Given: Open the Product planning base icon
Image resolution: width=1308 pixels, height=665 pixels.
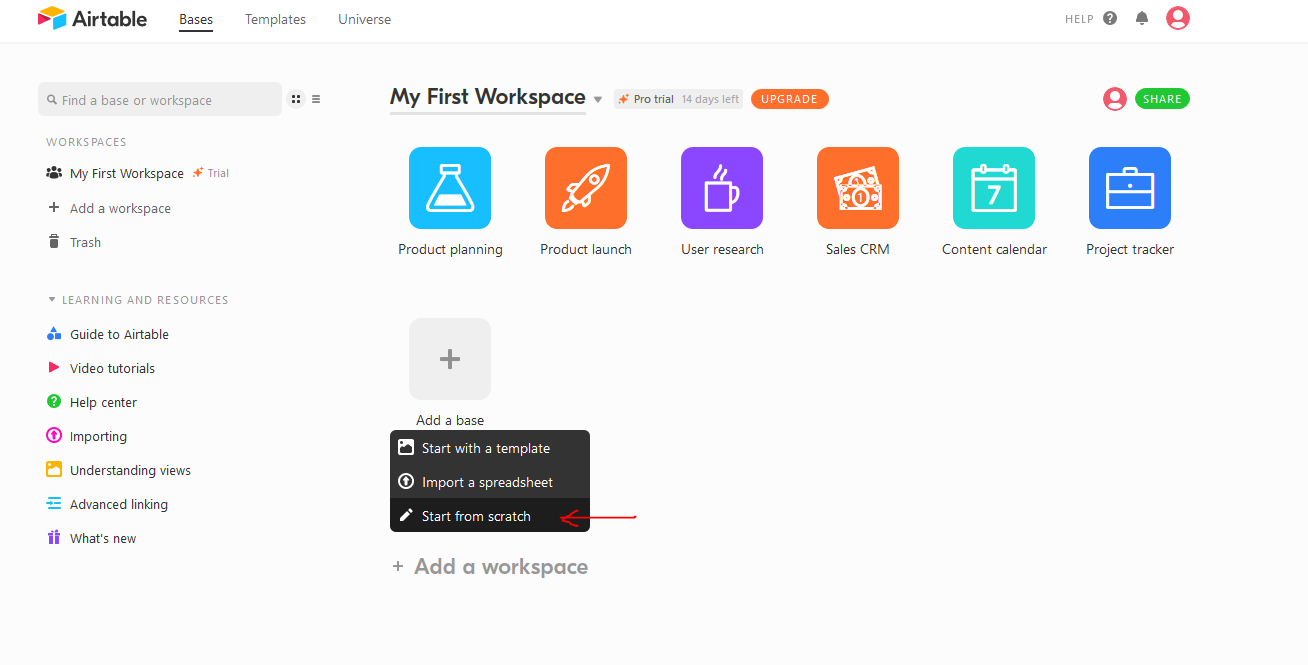Looking at the screenshot, I should (x=450, y=188).
